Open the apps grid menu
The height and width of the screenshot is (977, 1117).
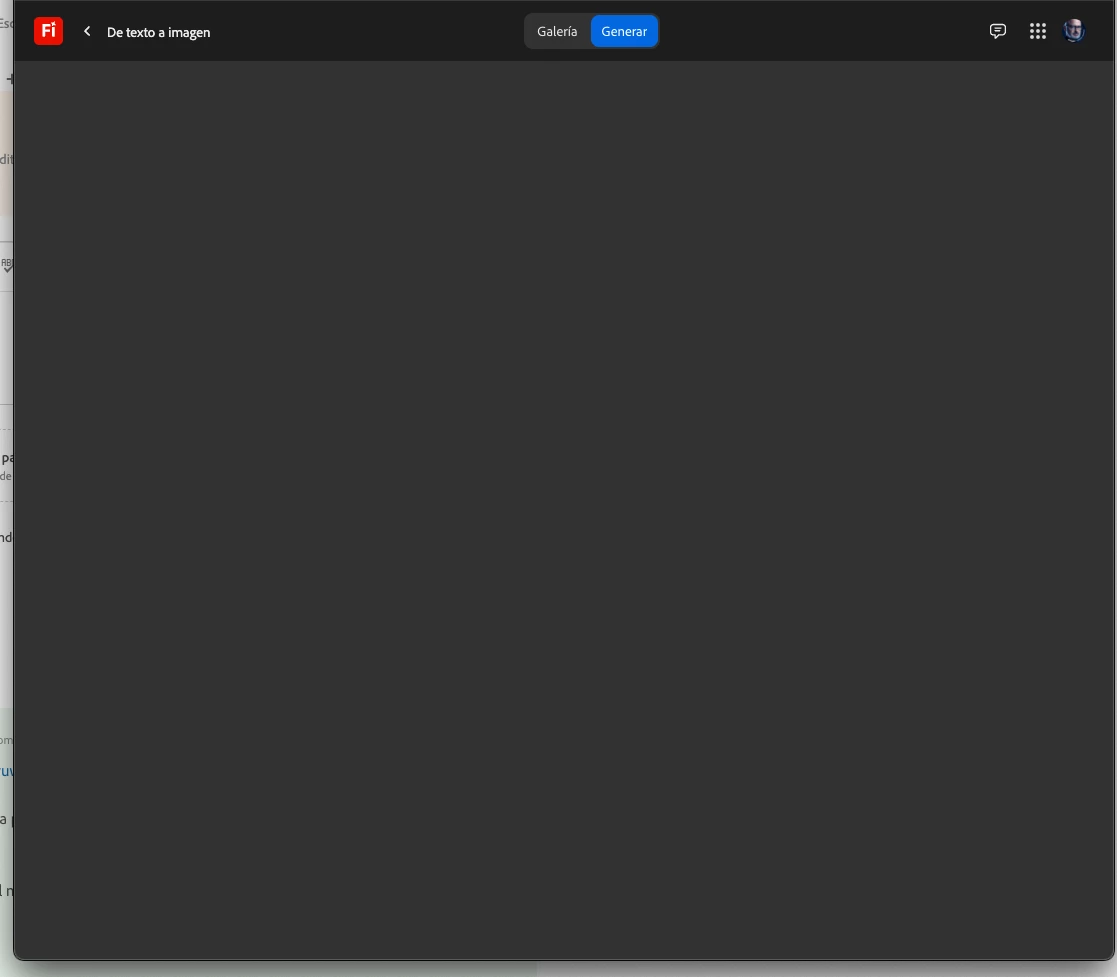click(1037, 31)
